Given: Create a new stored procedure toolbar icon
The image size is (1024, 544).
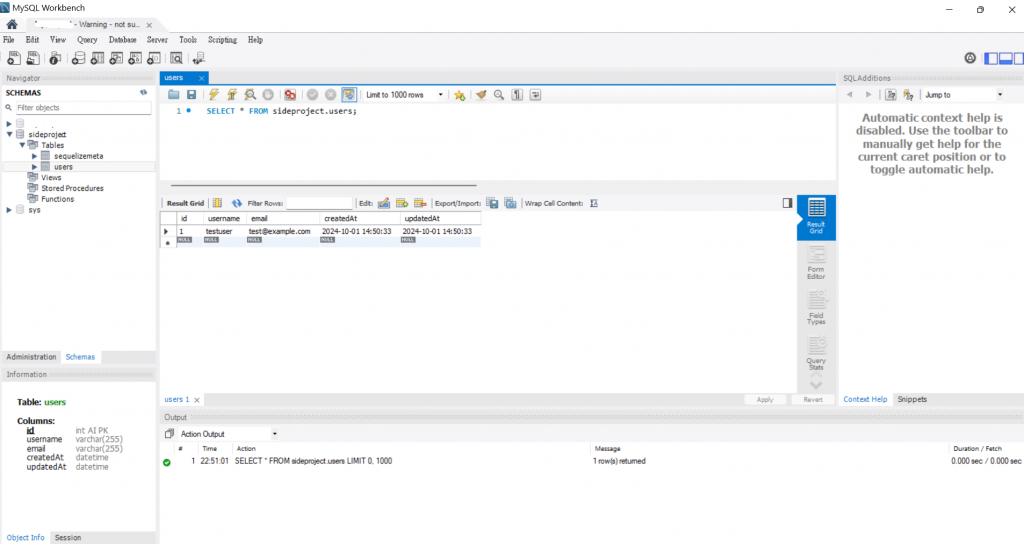Looking at the screenshot, I should pos(135,59).
